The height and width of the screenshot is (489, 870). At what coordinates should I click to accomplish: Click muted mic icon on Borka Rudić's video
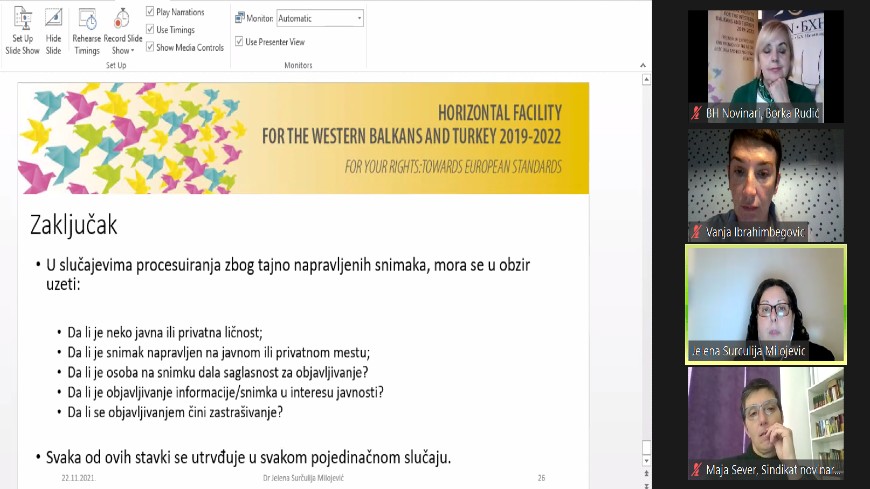pos(696,114)
